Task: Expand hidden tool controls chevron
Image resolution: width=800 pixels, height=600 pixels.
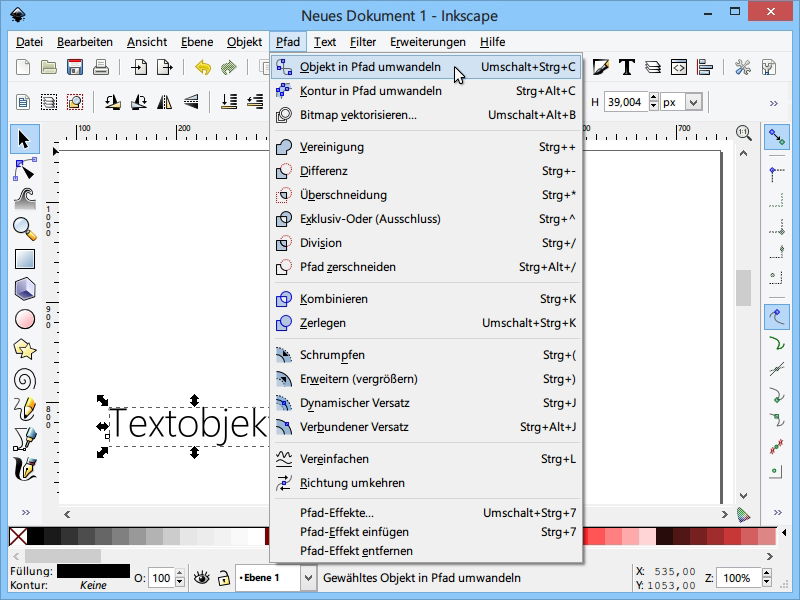Action: coord(774,104)
